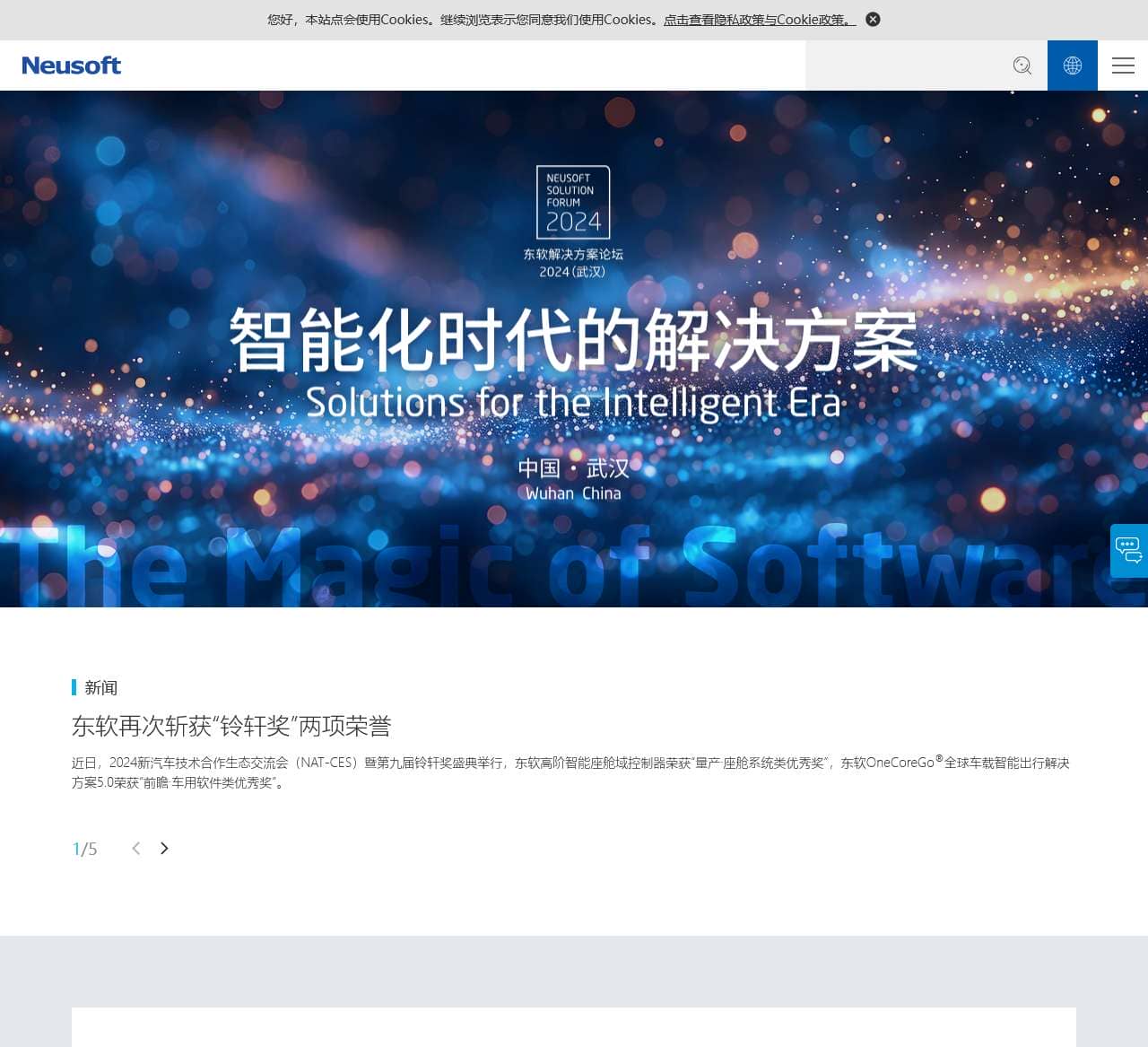Show the previous news item
1148x1047 pixels.
(x=136, y=849)
